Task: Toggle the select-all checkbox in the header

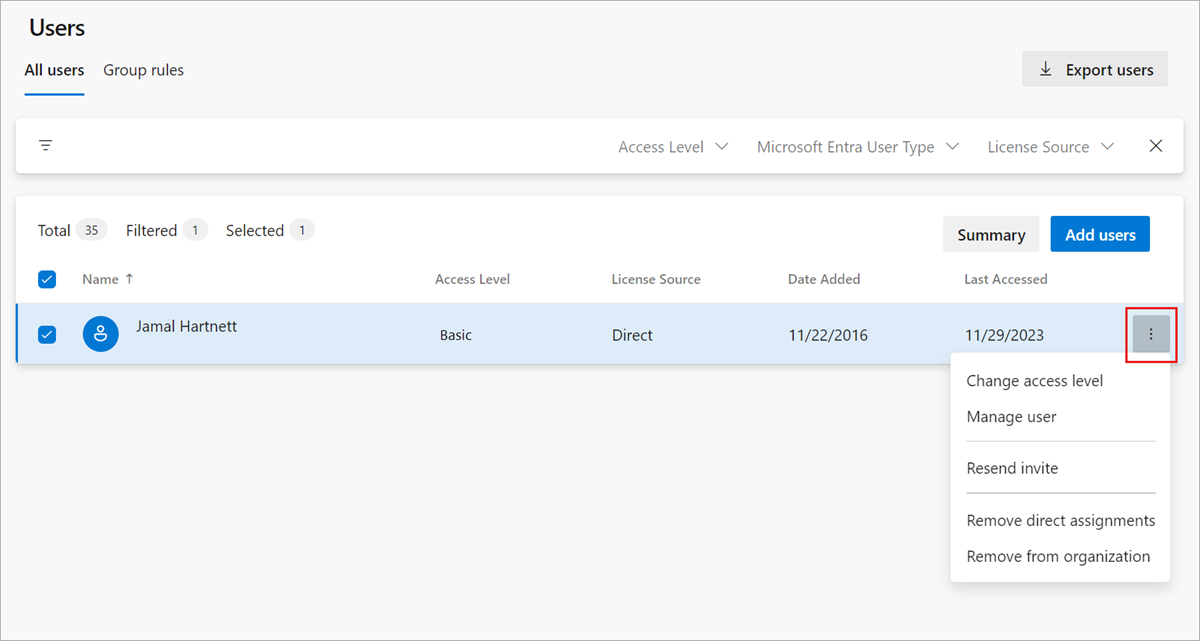Action: (47, 279)
